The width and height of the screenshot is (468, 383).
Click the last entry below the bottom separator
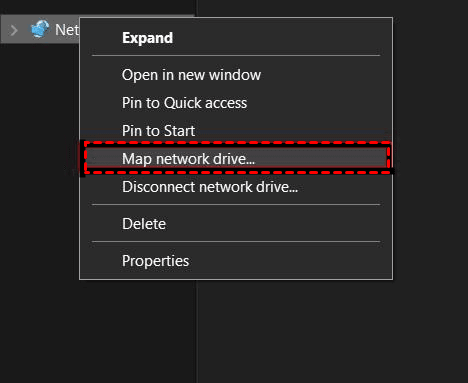pyautogui.click(x=155, y=261)
